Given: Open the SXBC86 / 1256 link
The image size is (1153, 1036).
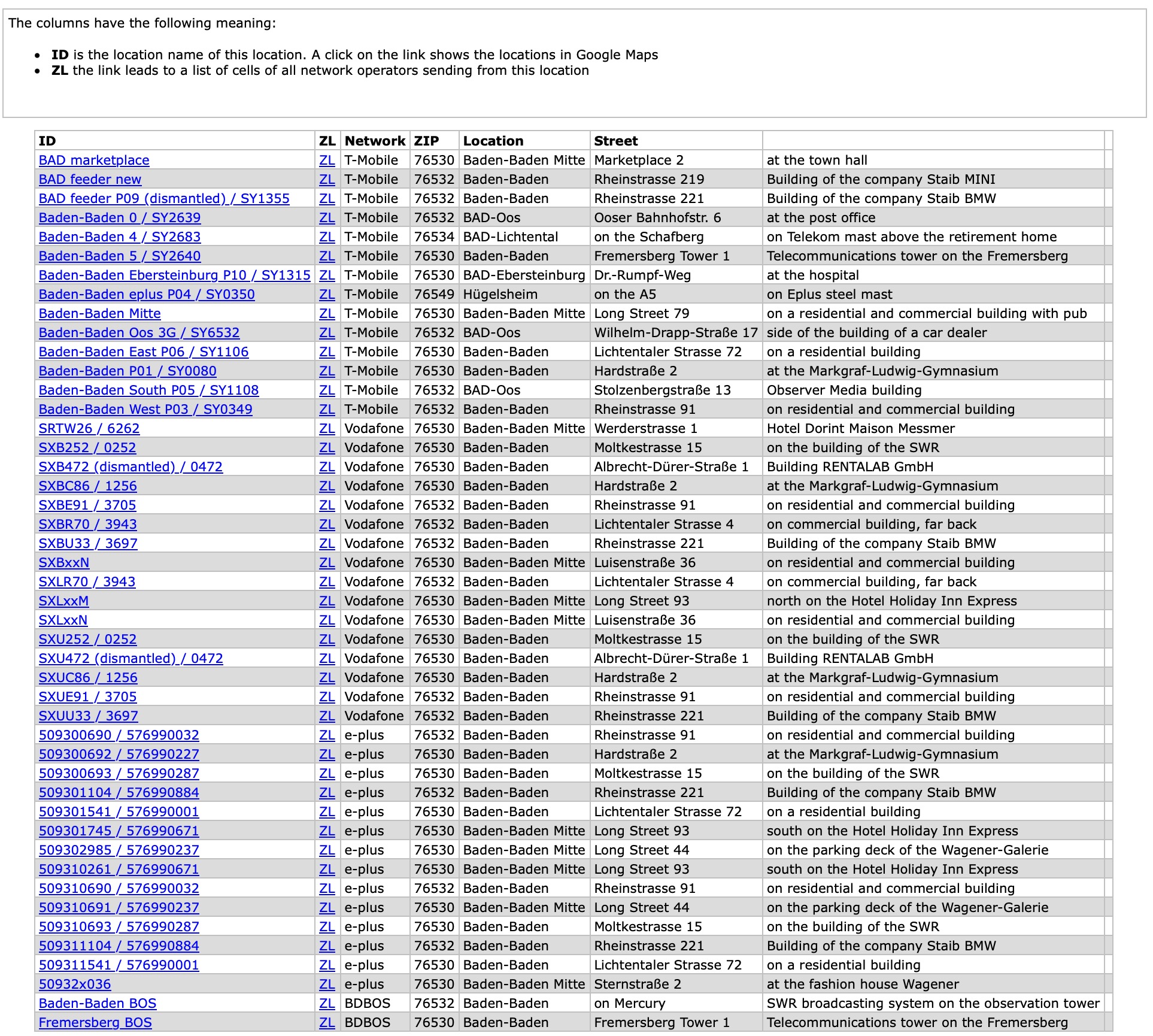Looking at the screenshot, I should coord(88,486).
